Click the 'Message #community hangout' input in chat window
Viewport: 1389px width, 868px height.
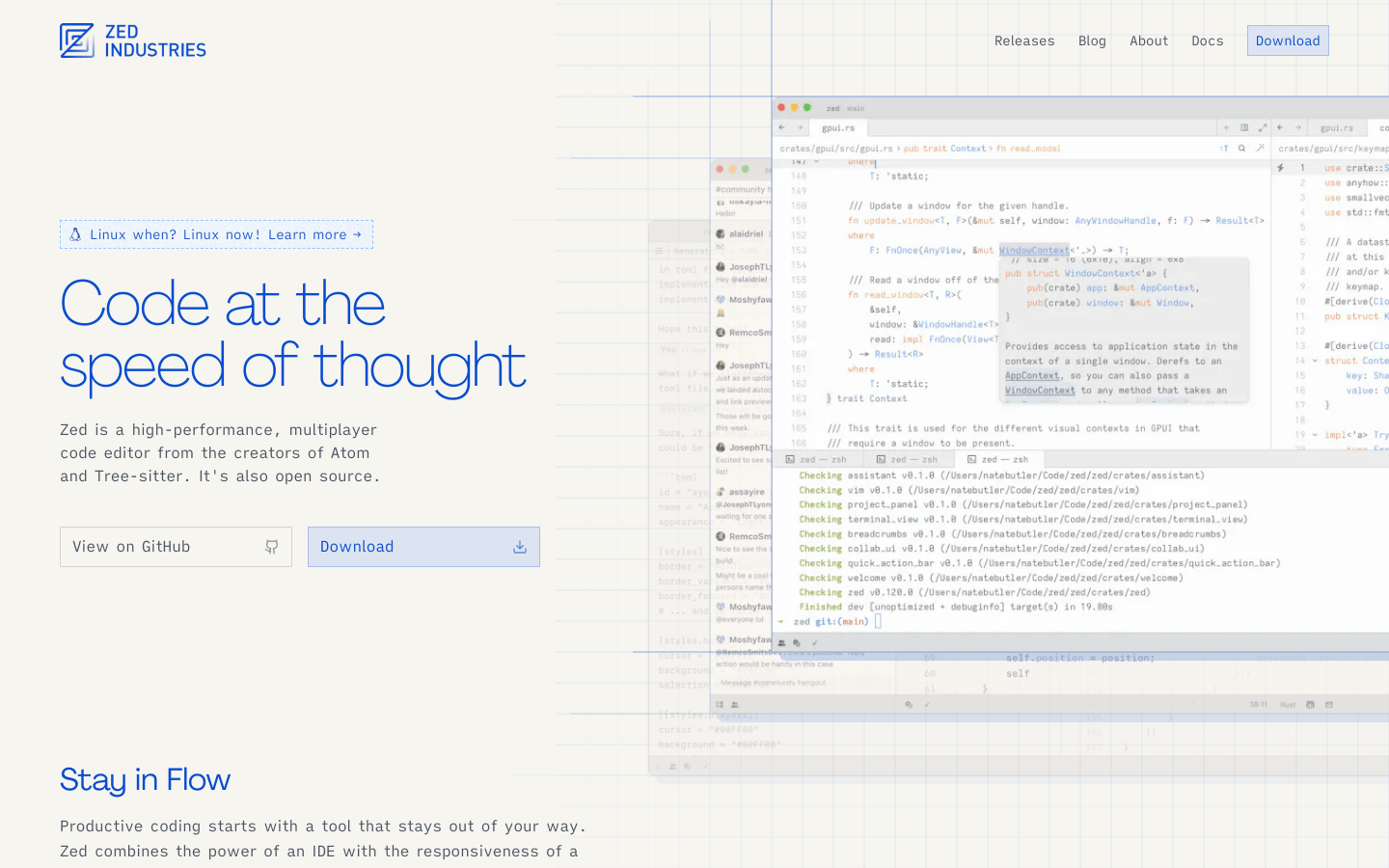click(772, 683)
